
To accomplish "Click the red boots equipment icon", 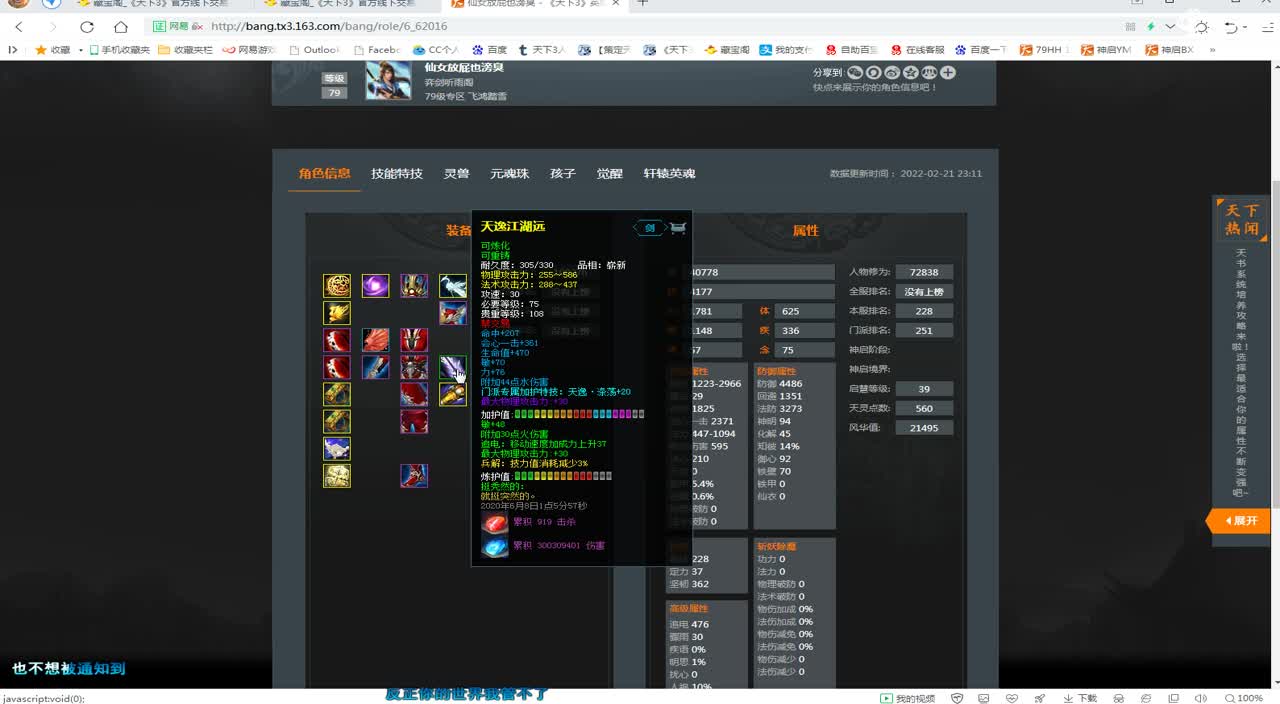I will [x=414, y=475].
